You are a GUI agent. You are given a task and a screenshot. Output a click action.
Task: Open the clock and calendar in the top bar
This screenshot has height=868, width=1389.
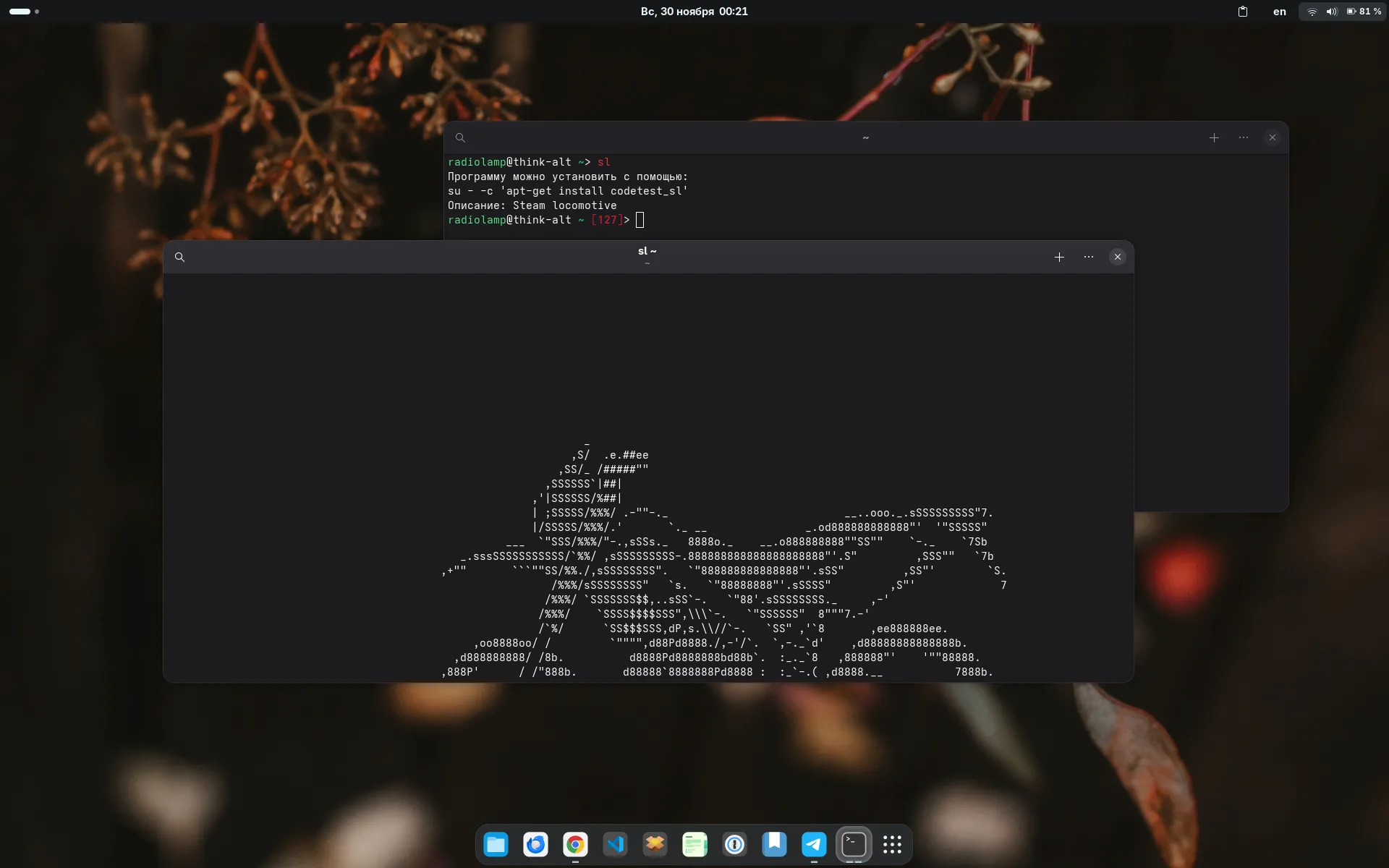(694, 12)
